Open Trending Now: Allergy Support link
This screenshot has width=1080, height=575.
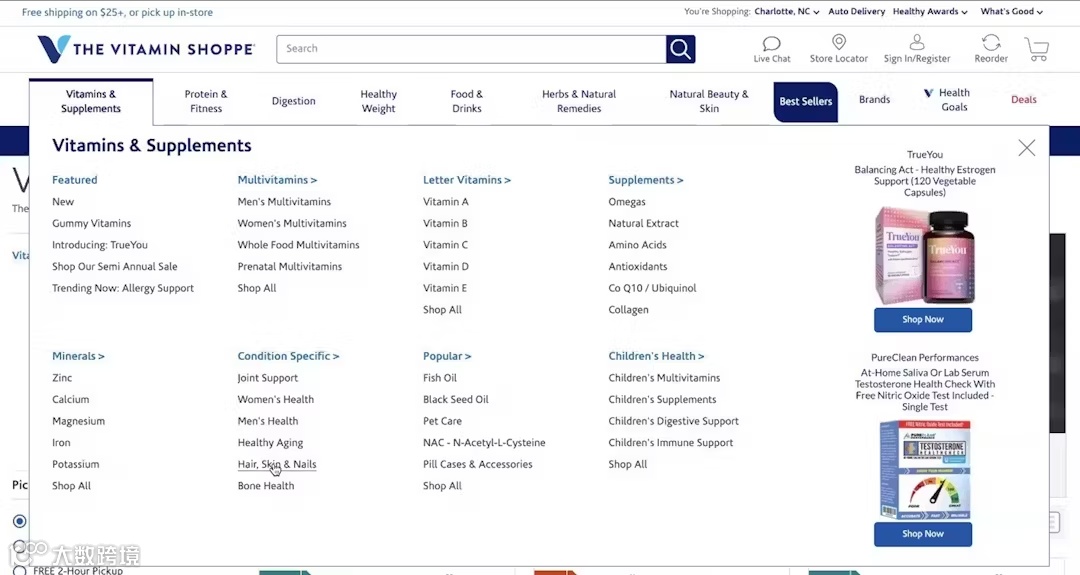tap(123, 288)
